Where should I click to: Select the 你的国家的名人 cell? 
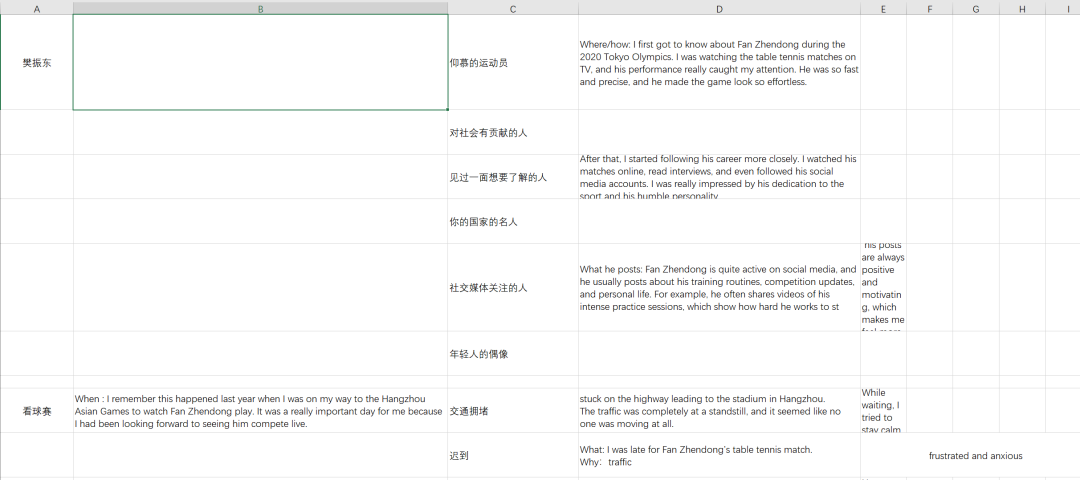click(512, 221)
